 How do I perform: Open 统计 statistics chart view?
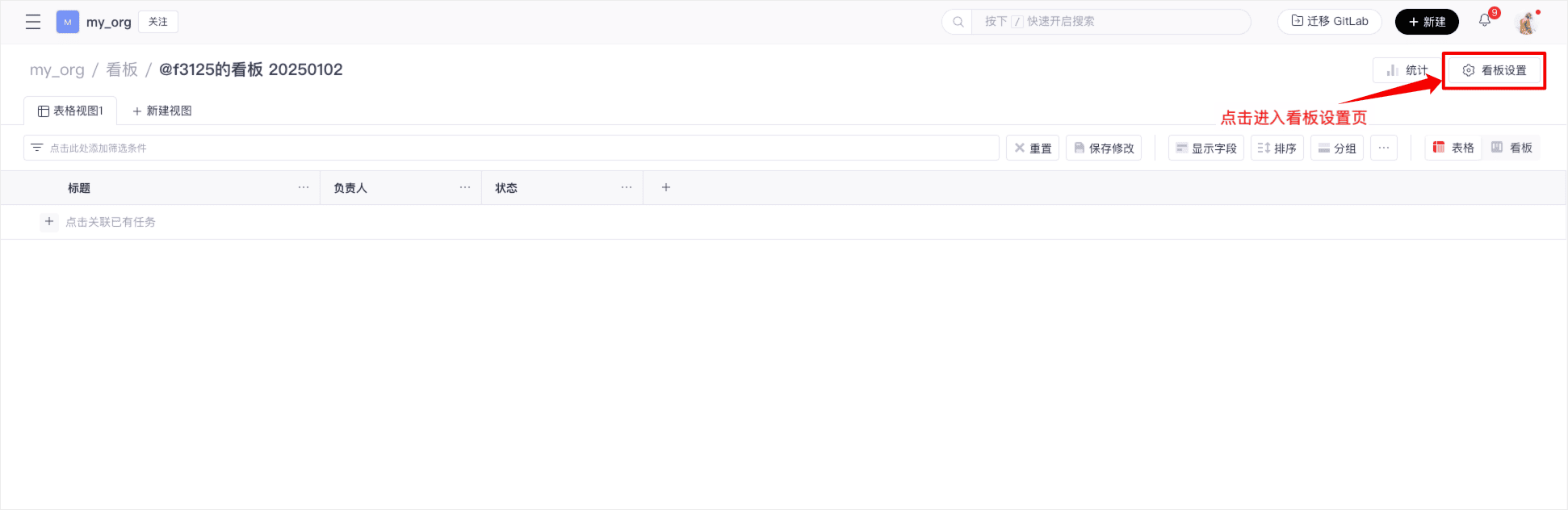point(1406,70)
